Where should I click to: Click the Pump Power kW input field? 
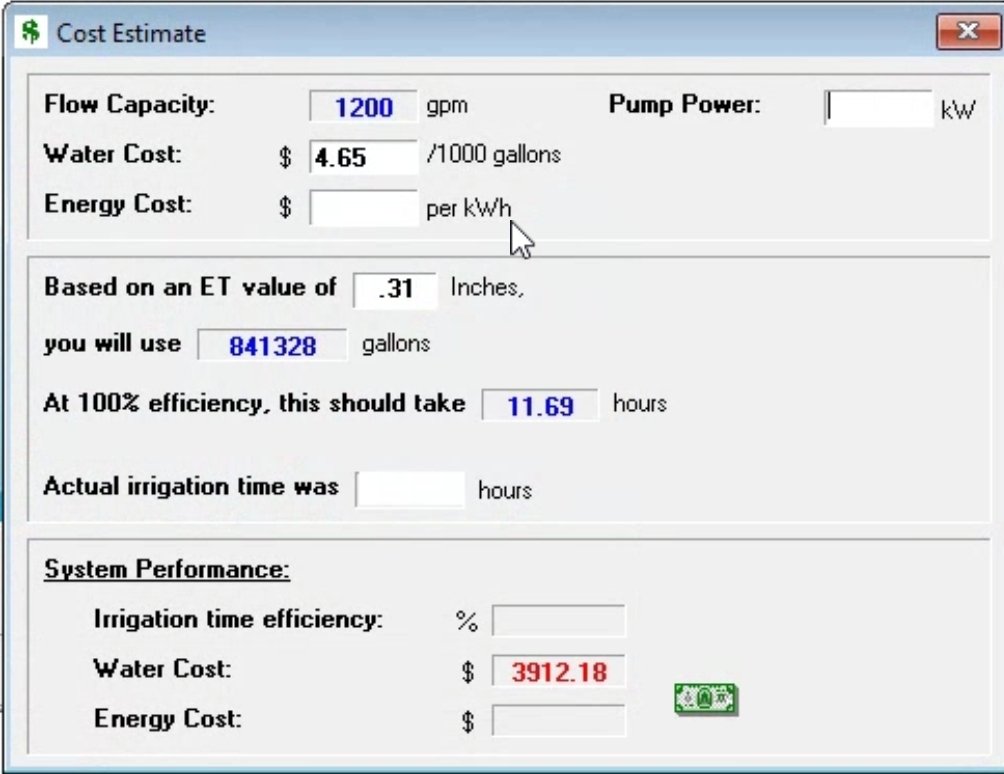878,108
